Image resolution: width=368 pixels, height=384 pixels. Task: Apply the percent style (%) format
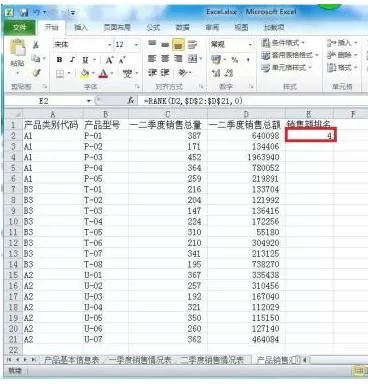[x=235, y=60]
